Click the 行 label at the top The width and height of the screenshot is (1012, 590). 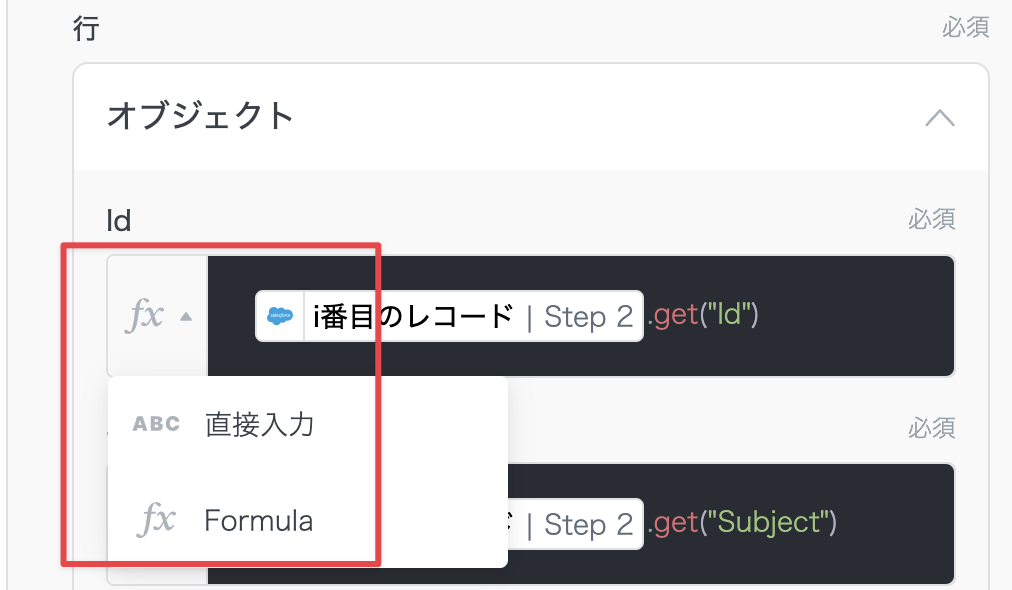point(87,27)
